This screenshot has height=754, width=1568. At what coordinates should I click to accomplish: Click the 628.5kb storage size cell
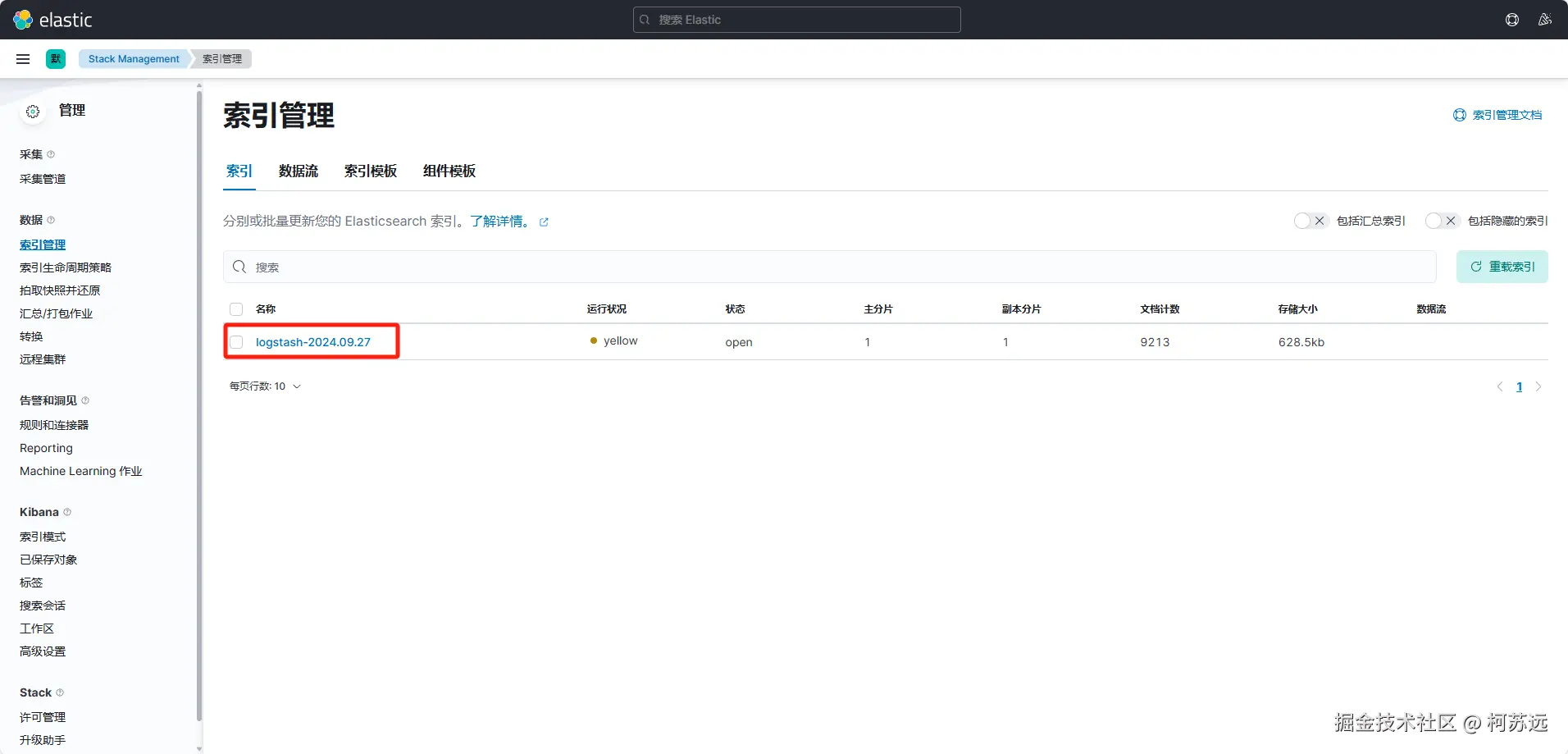coord(1301,342)
